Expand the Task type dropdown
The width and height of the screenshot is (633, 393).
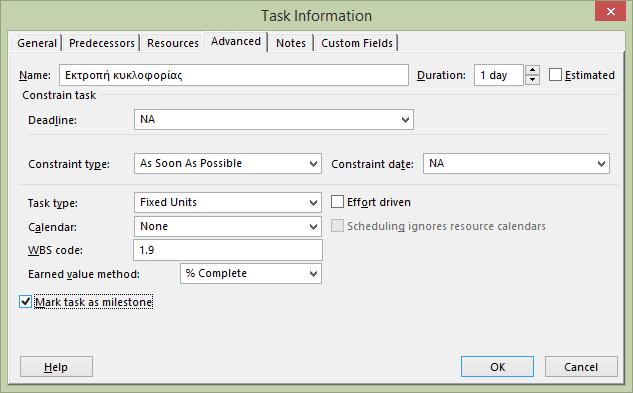point(313,202)
